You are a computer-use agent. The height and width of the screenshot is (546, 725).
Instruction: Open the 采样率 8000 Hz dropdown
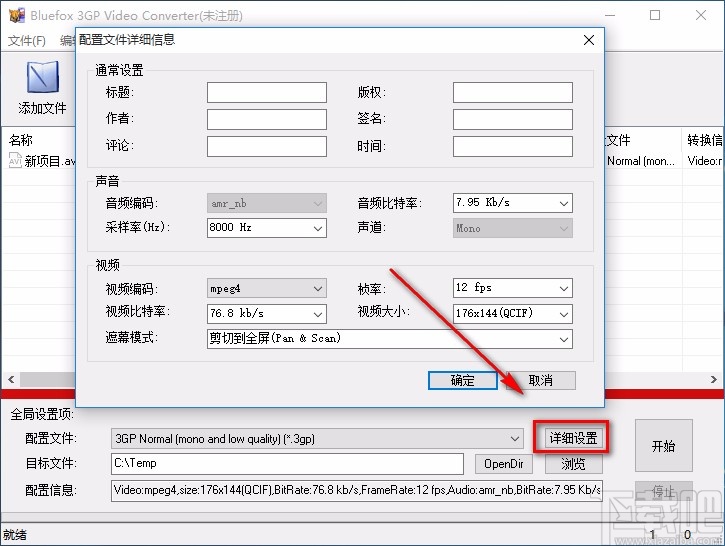coord(267,228)
